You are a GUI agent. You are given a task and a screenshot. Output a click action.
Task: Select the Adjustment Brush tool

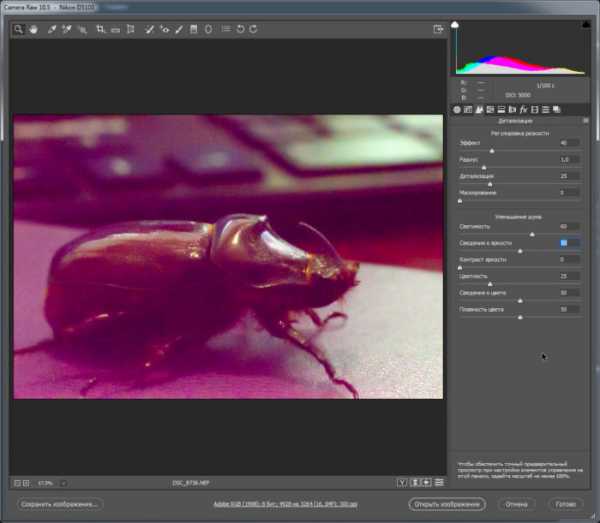click(179, 29)
